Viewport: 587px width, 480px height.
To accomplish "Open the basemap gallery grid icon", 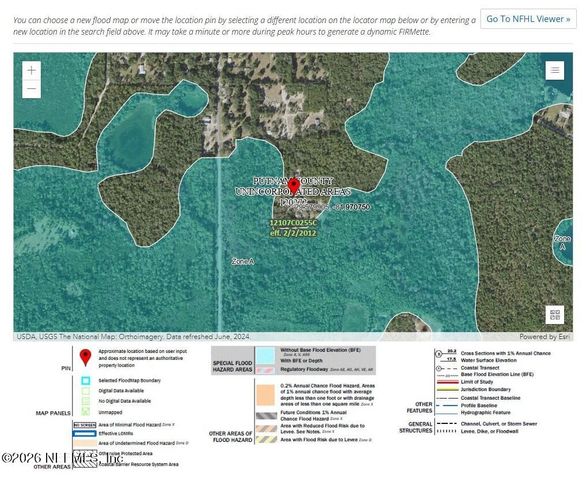I will click(x=555, y=315).
